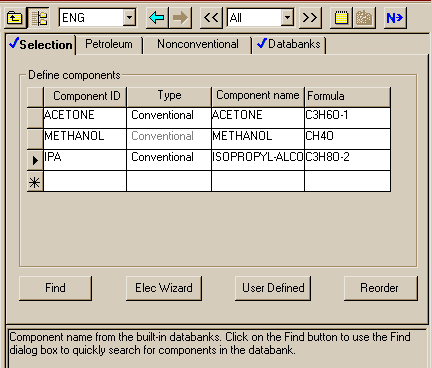Toggle the data browser tree view icon

click(x=39, y=18)
